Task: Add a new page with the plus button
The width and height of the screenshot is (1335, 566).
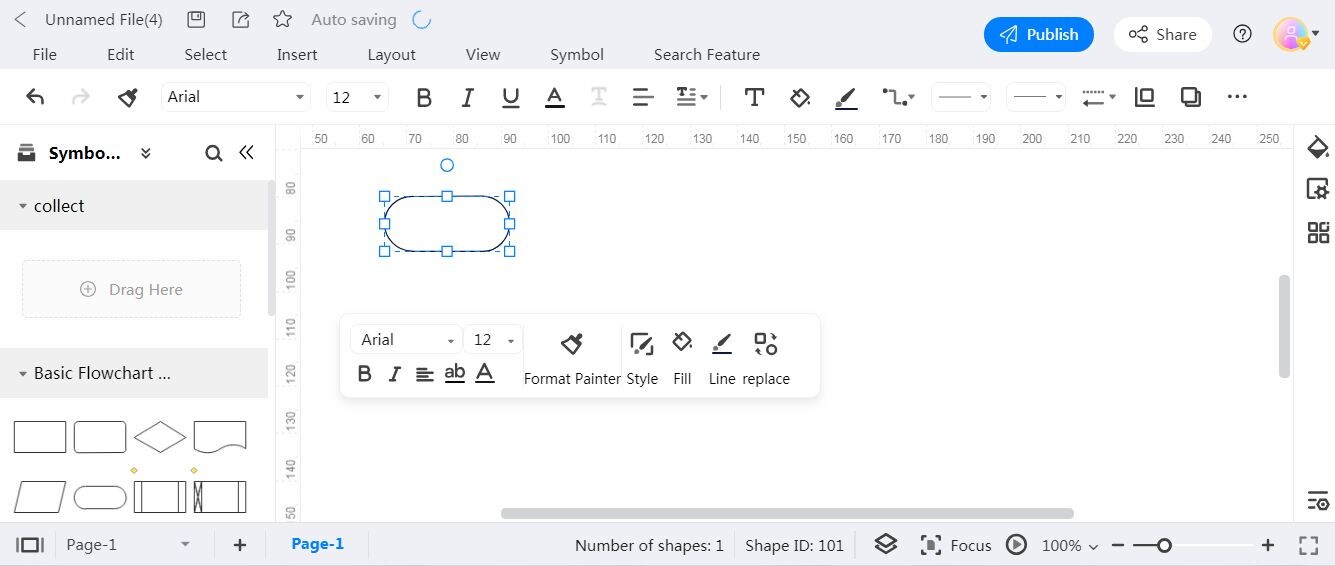Action: pyautogui.click(x=240, y=545)
